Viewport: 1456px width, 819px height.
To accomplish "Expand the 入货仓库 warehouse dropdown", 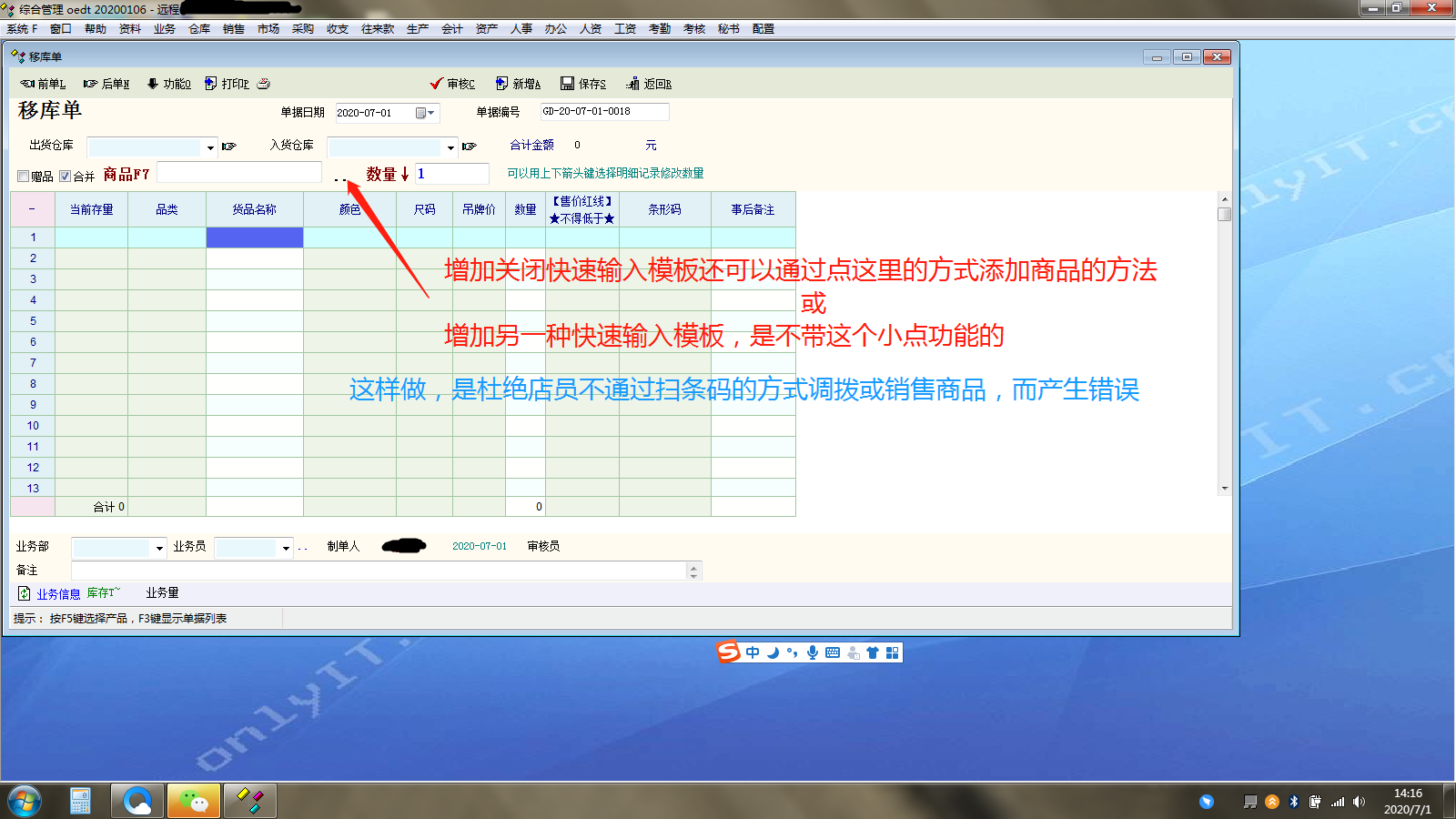I will (x=450, y=147).
